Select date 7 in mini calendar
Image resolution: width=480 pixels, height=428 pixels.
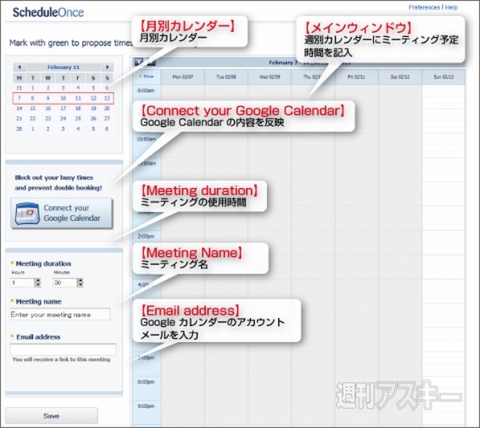coord(19,98)
